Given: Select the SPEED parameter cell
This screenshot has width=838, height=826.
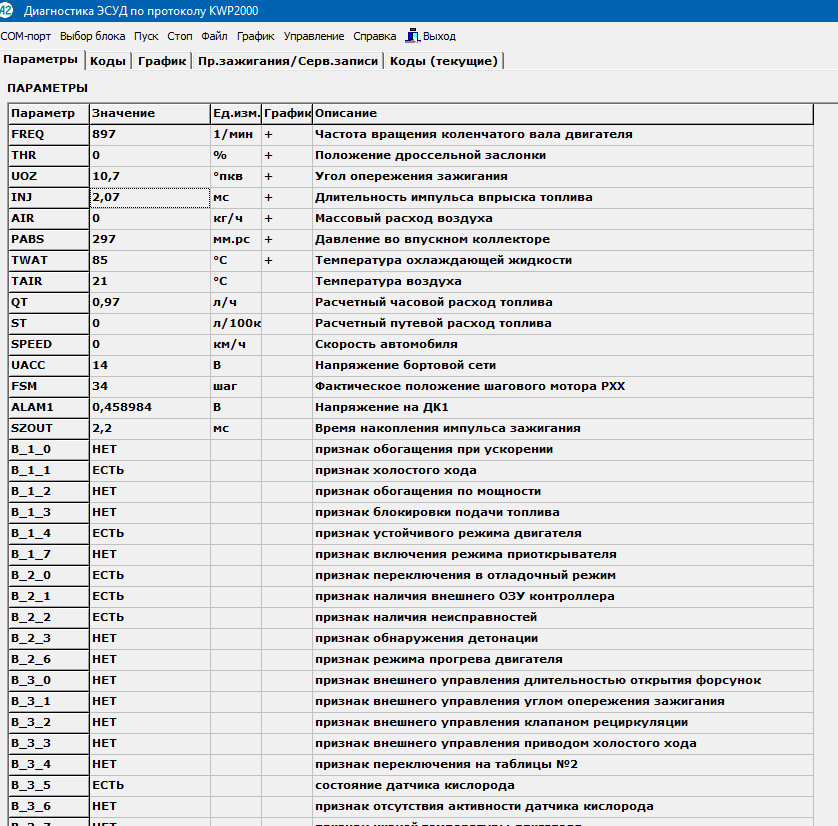Looking at the screenshot, I should (49, 344).
